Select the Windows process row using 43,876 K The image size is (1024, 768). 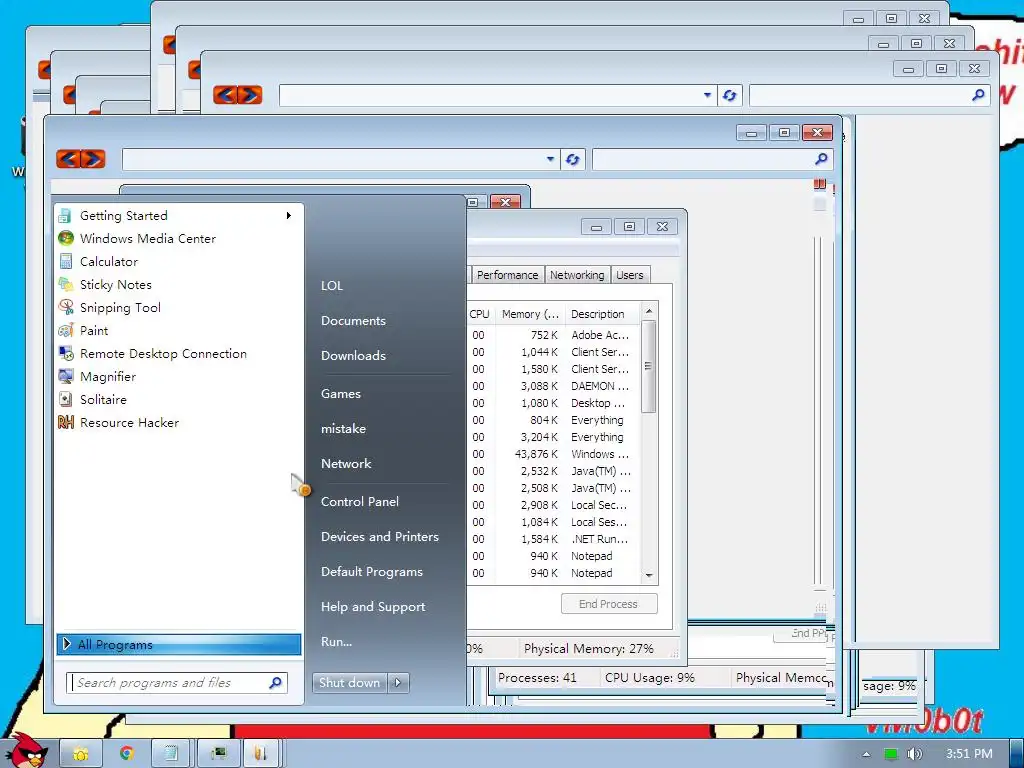554,454
